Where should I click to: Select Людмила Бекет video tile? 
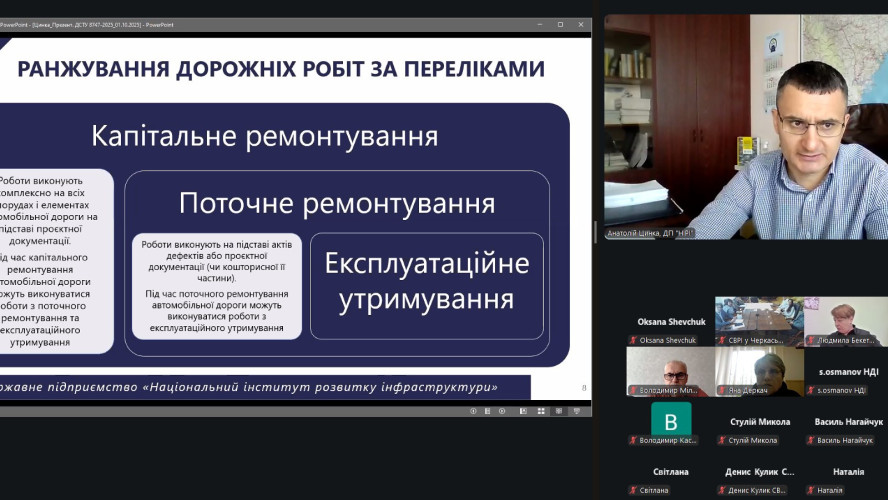pyautogui.click(x=843, y=320)
